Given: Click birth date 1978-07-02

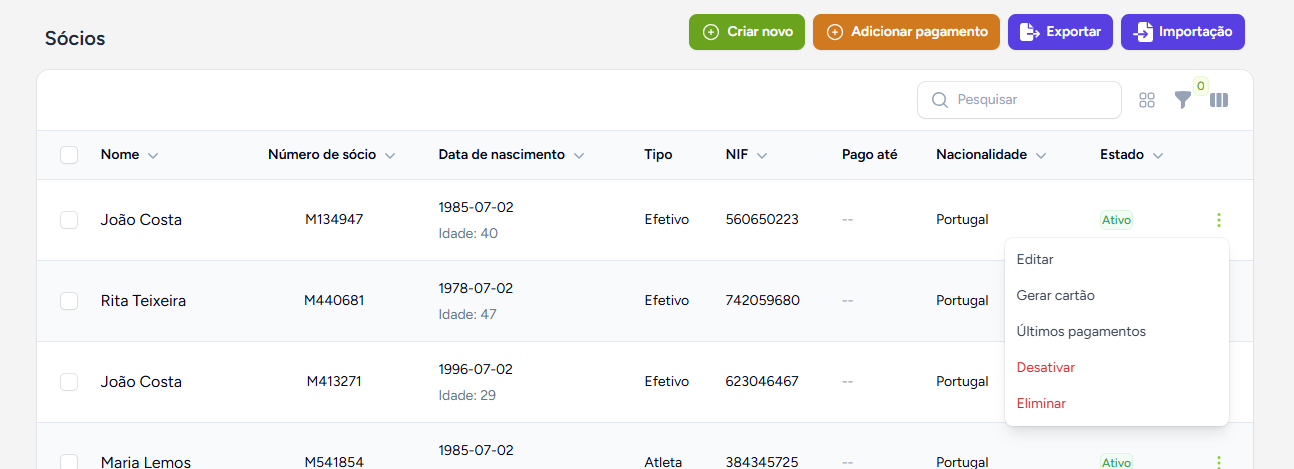Looking at the screenshot, I should (476, 289).
